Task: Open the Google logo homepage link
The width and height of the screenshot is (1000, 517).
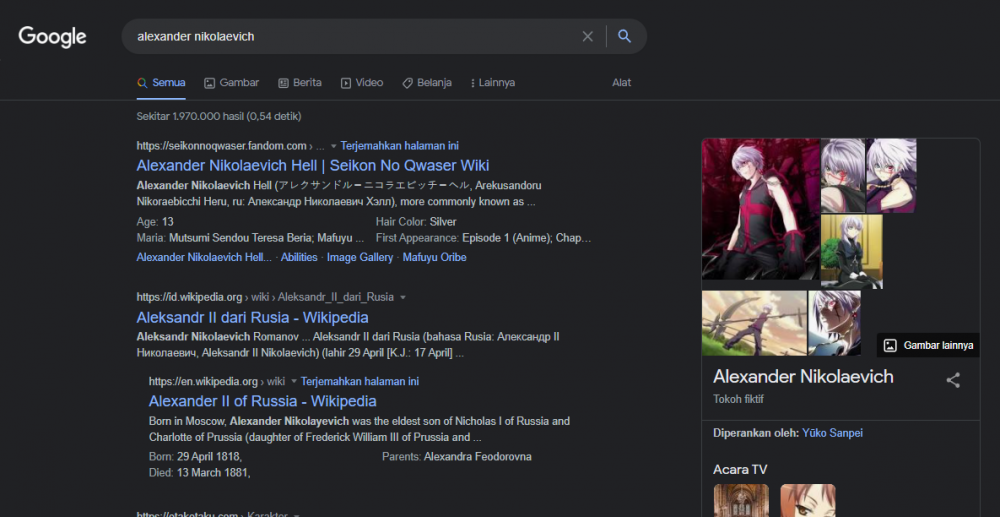Action: click(52, 37)
